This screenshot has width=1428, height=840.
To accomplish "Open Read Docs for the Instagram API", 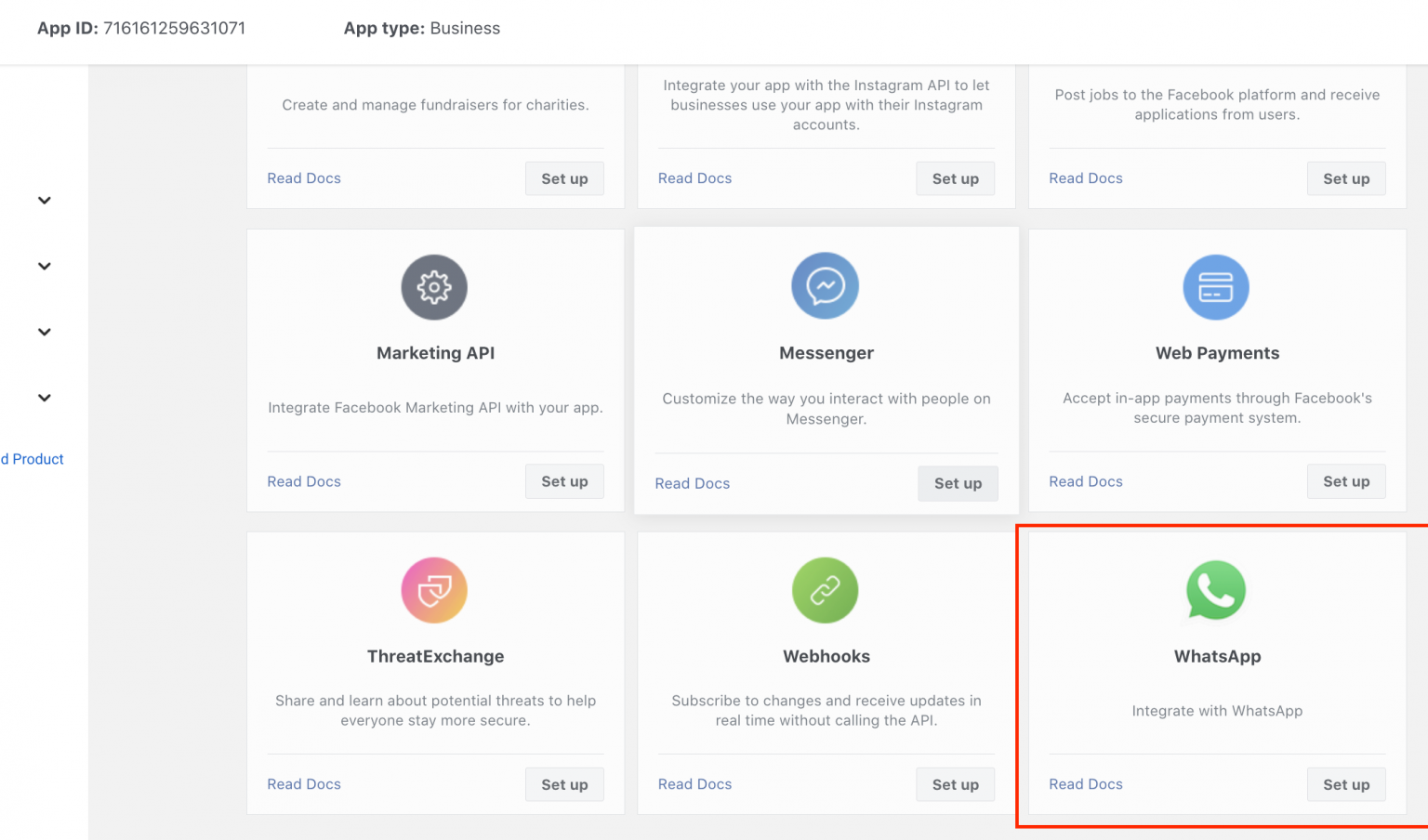I will tap(694, 177).
